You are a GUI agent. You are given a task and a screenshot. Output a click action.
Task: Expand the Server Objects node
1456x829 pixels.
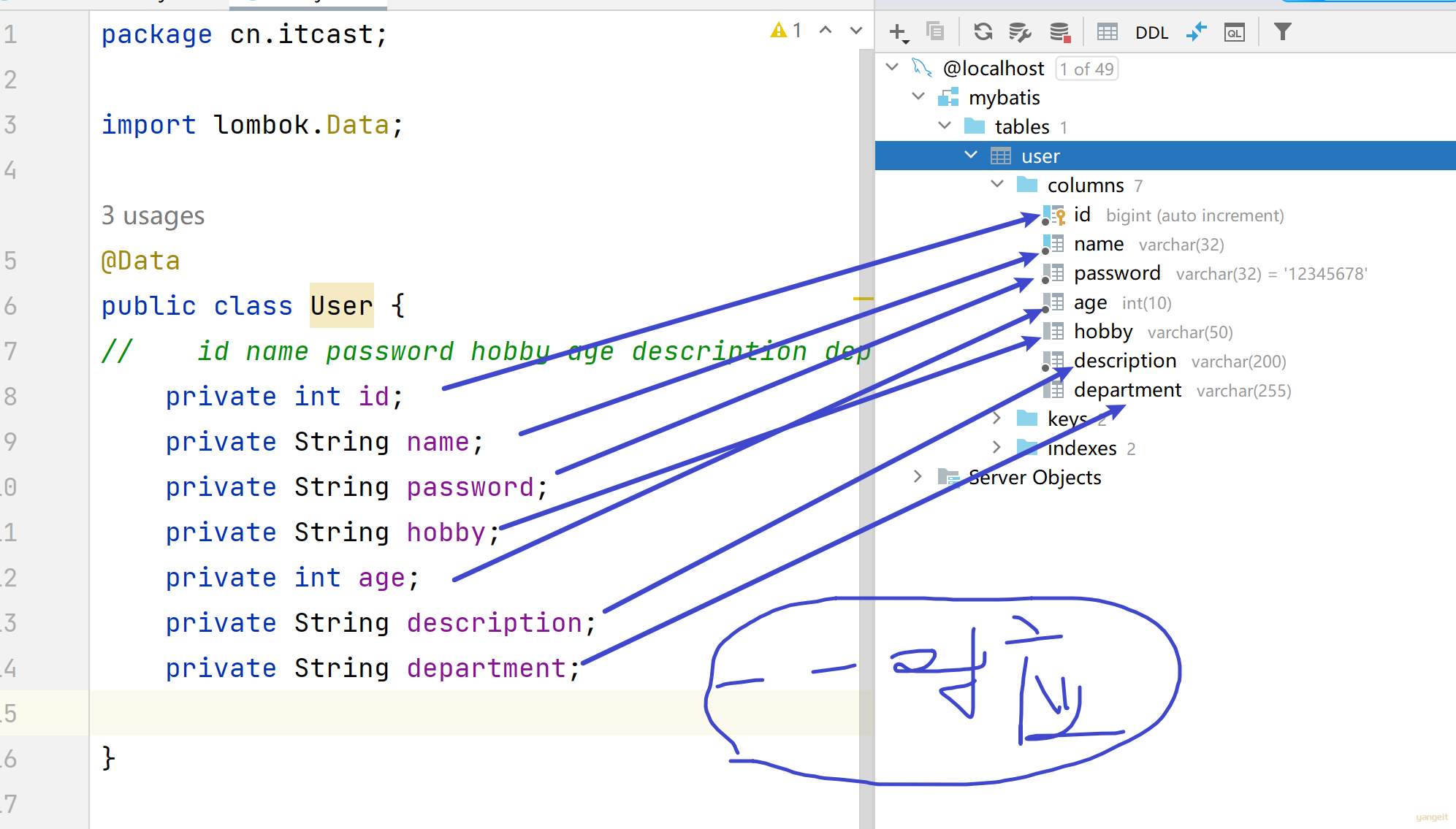[x=918, y=477]
